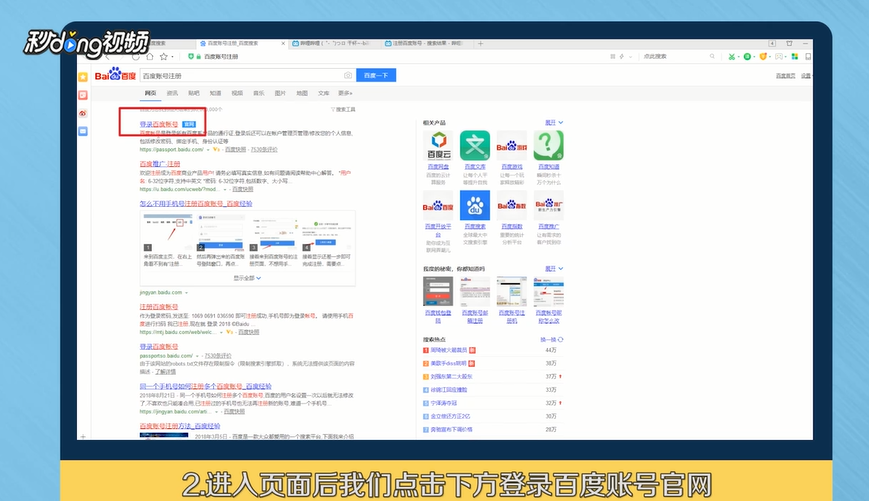Open 怎么不用手机号注册百度账号 result
The width and height of the screenshot is (869, 501).
click(x=196, y=204)
